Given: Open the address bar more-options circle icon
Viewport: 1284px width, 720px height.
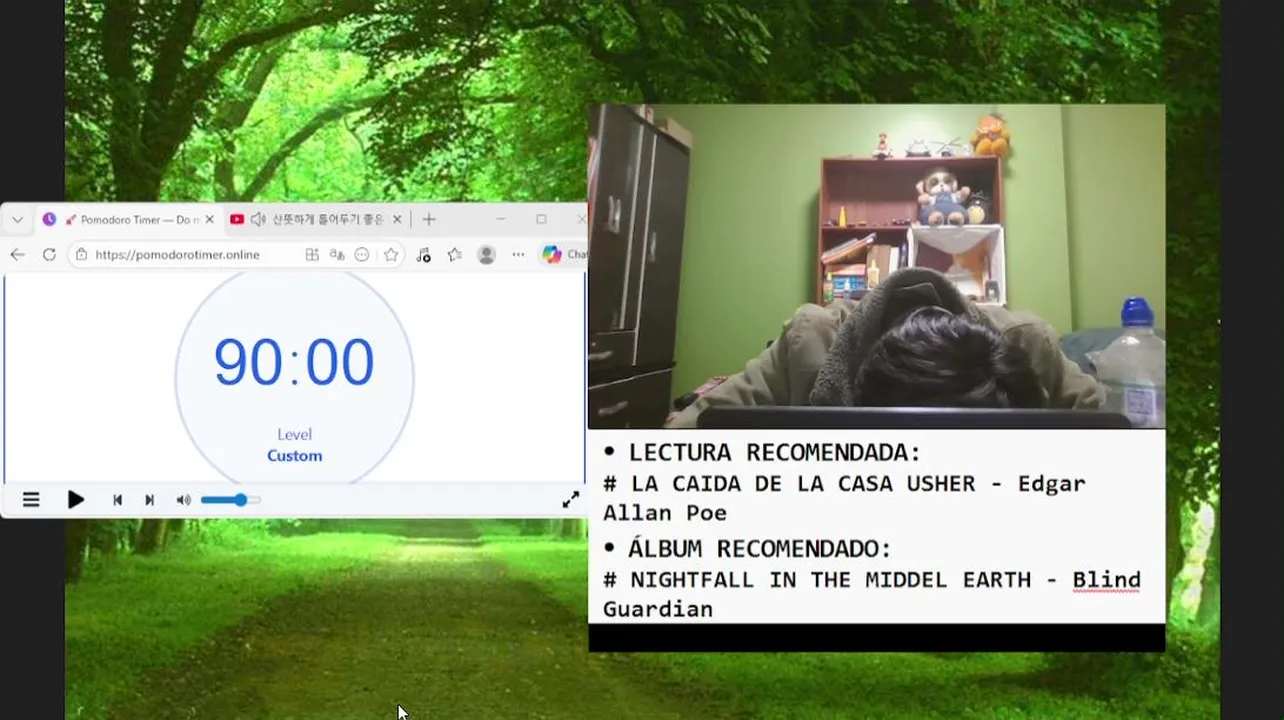Looking at the screenshot, I should tap(362, 255).
